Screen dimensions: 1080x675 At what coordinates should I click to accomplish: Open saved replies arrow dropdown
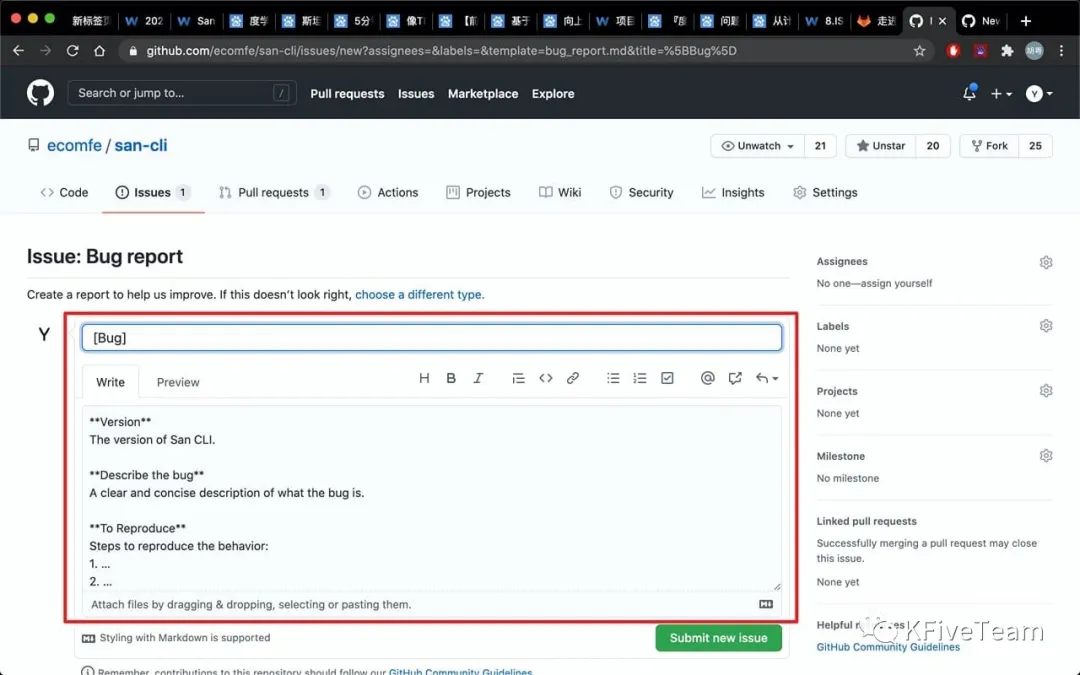pyautogui.click(x=767, y=378)
